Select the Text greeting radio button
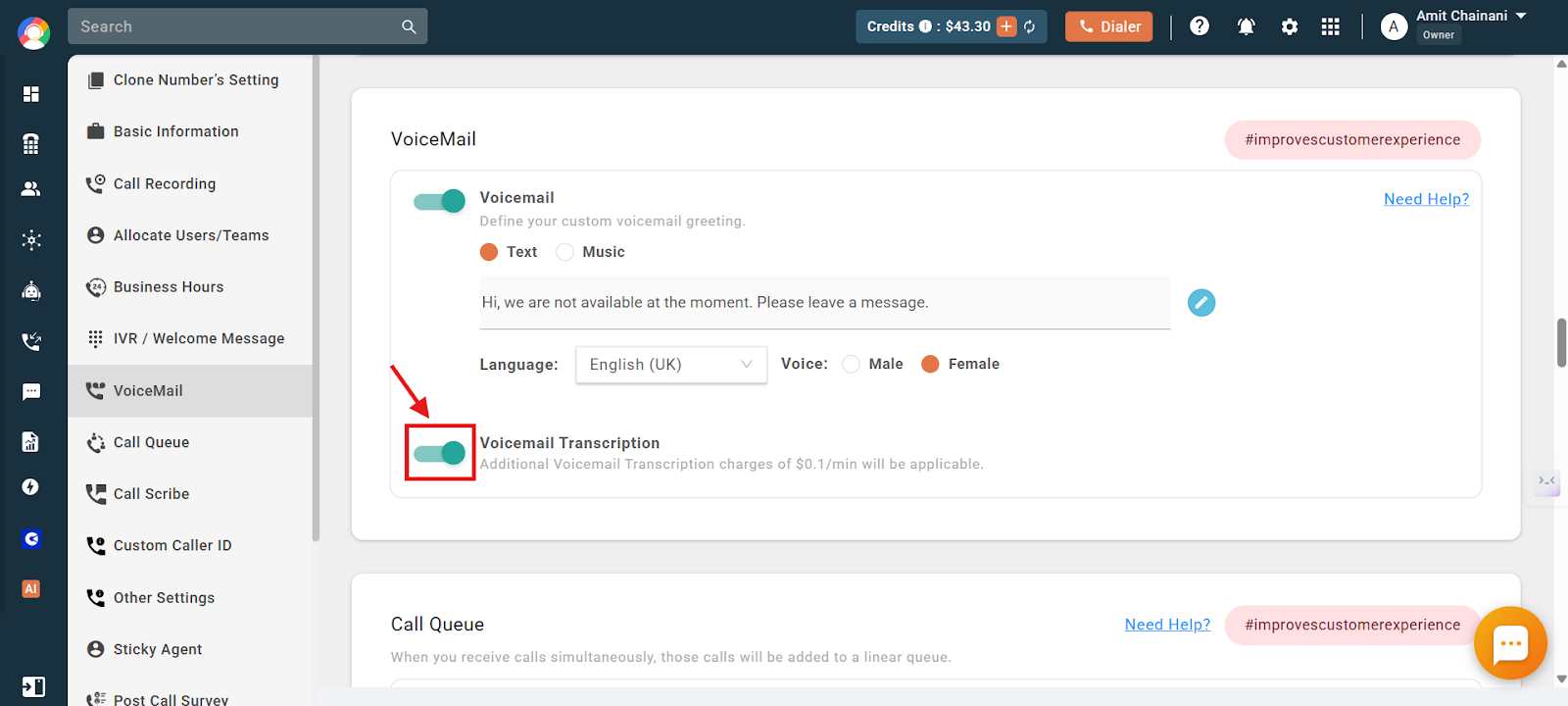 [x=489, y=252]
